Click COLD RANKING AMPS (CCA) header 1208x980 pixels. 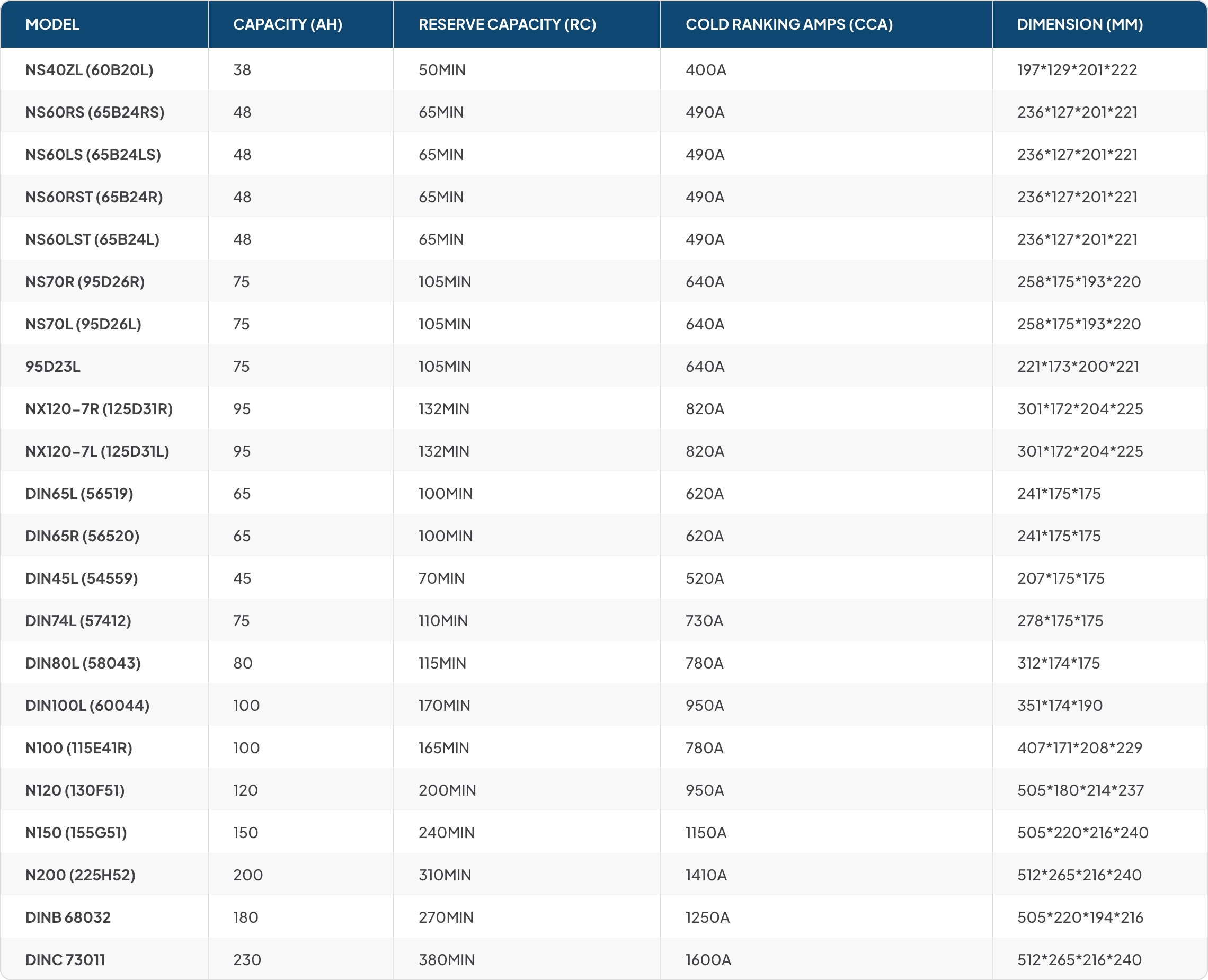click(x=788, y=24)
